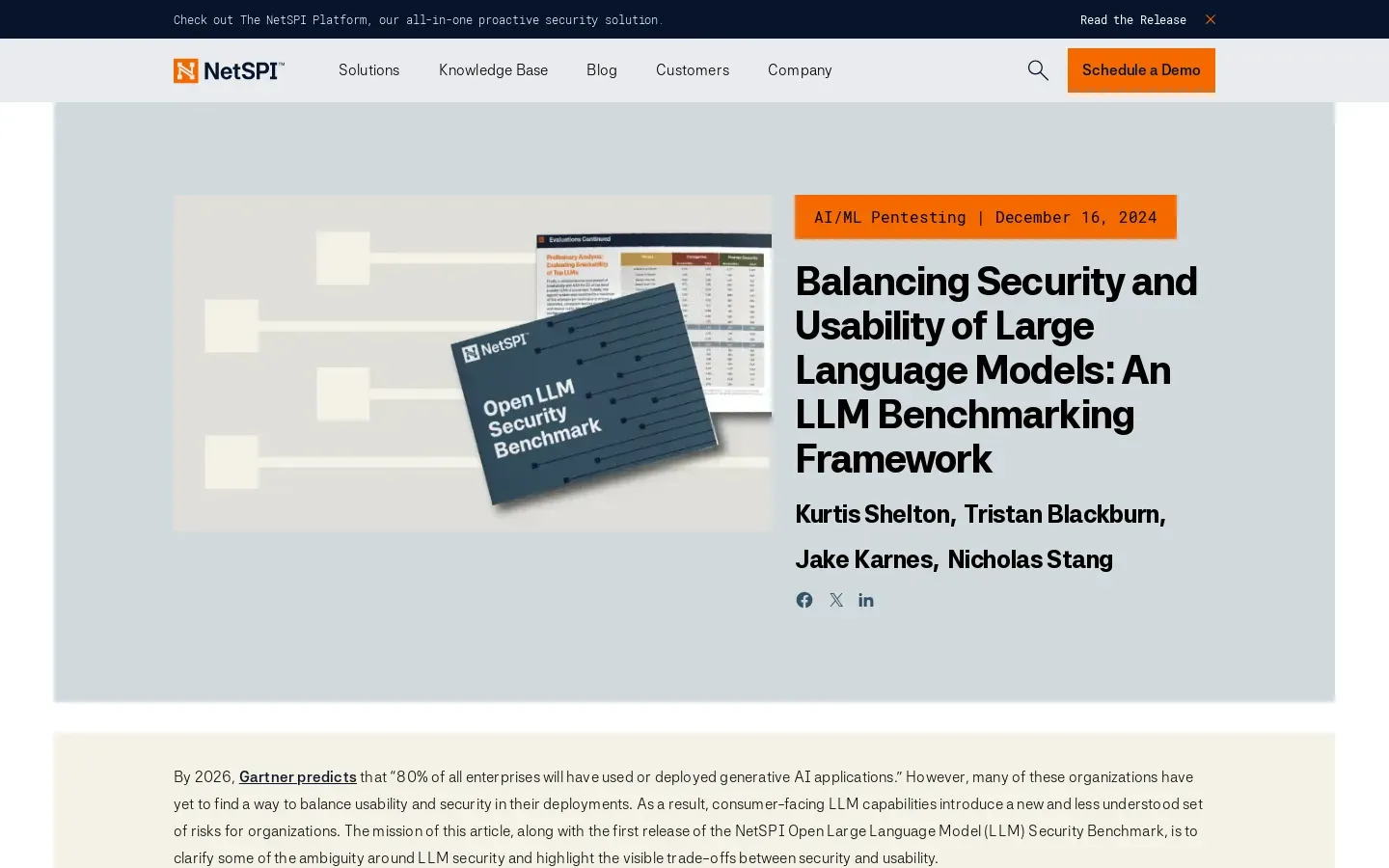Click the Open LLM Security Benchmark image
Image resolution: width=1389 pixels, height=868 pixels.
tap(473, 364)
